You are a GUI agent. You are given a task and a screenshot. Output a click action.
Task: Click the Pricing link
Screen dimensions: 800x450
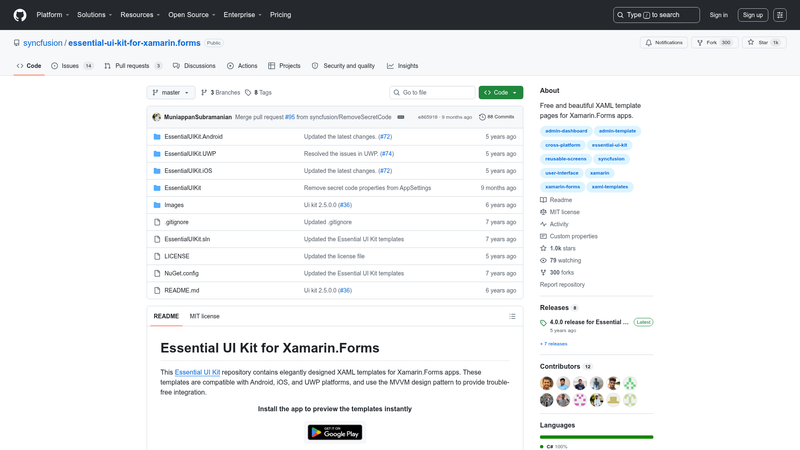[281, 15]
